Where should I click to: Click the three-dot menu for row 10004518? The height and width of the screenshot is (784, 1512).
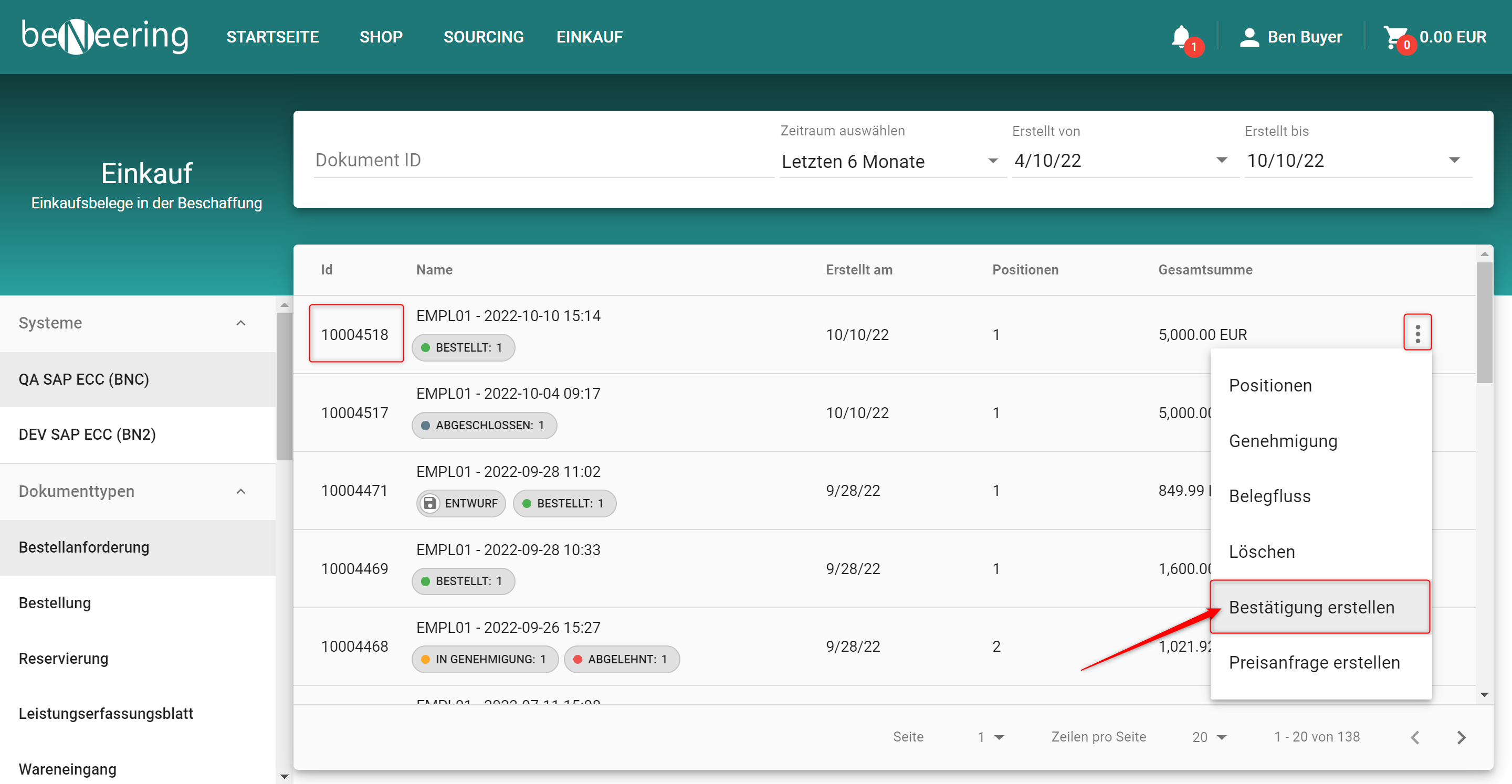click(x=1417, y=333)
